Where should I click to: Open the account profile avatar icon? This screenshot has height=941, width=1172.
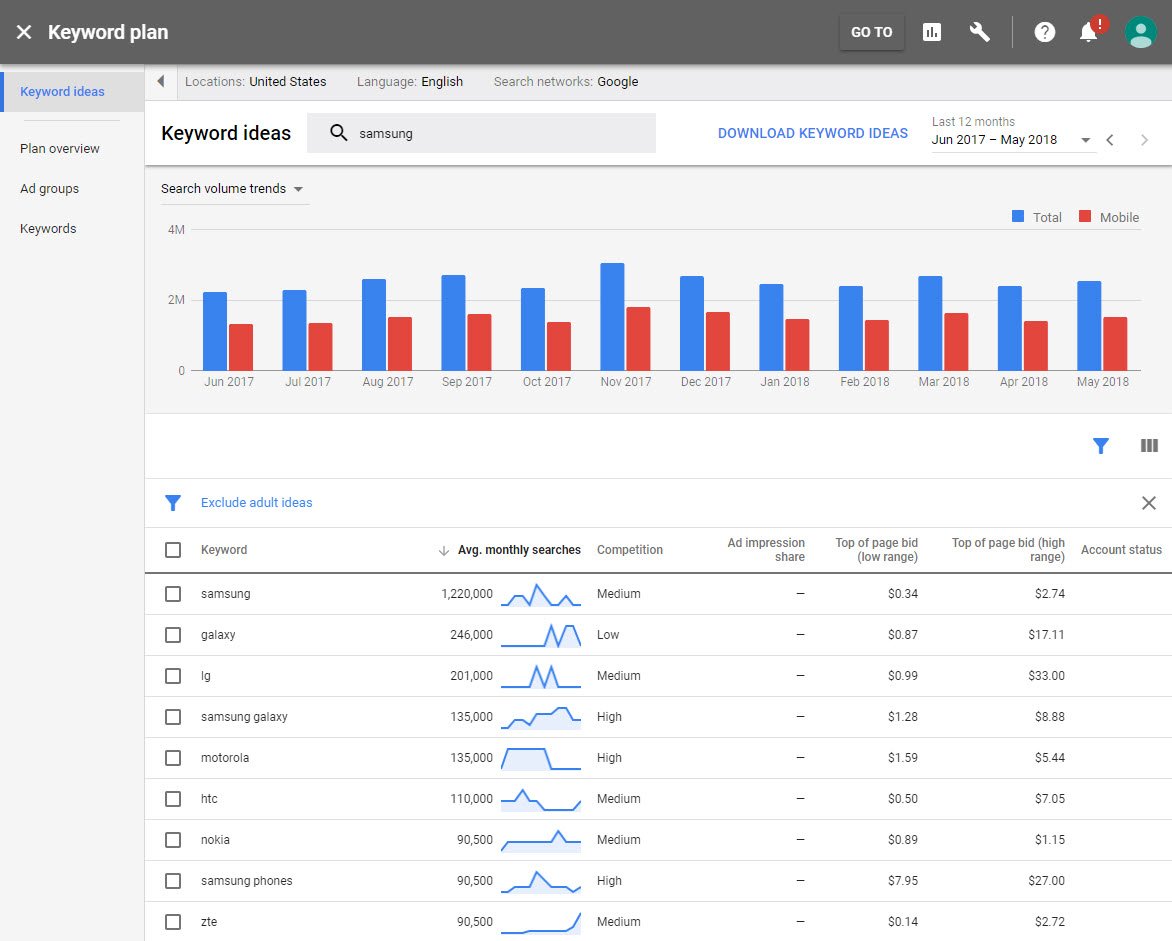click(x=1140, y=31)
